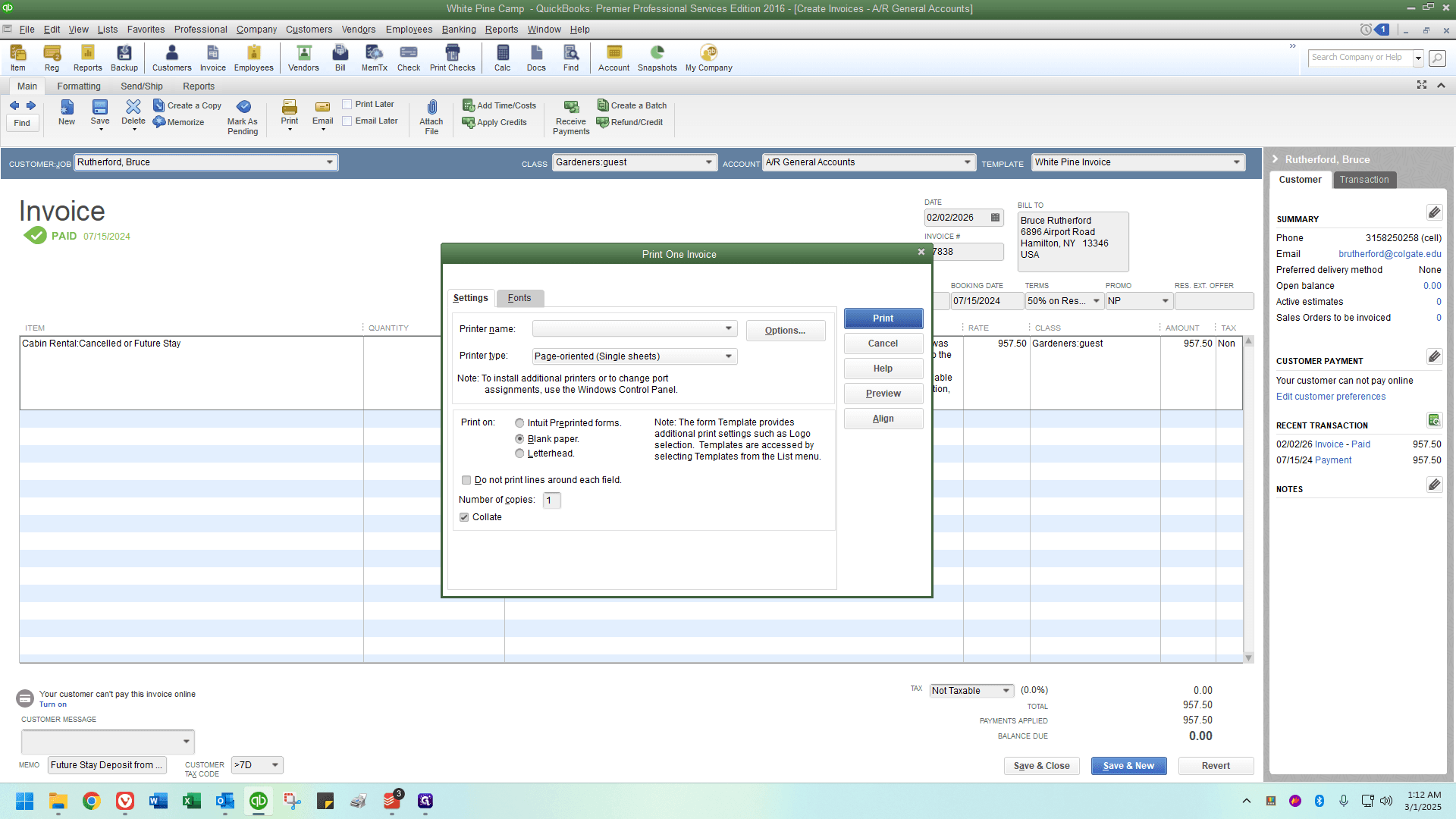The image size is (1456, 819).
Task: Click the Memo text field
Action: coord(107,765)
